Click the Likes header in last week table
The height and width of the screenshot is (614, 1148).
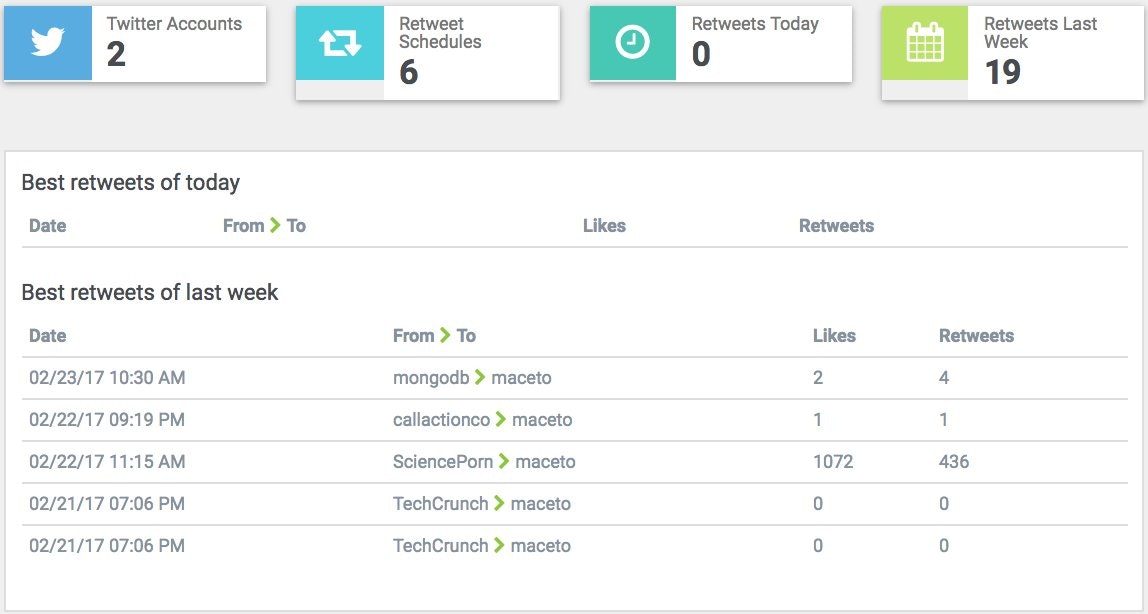(834, 336)
